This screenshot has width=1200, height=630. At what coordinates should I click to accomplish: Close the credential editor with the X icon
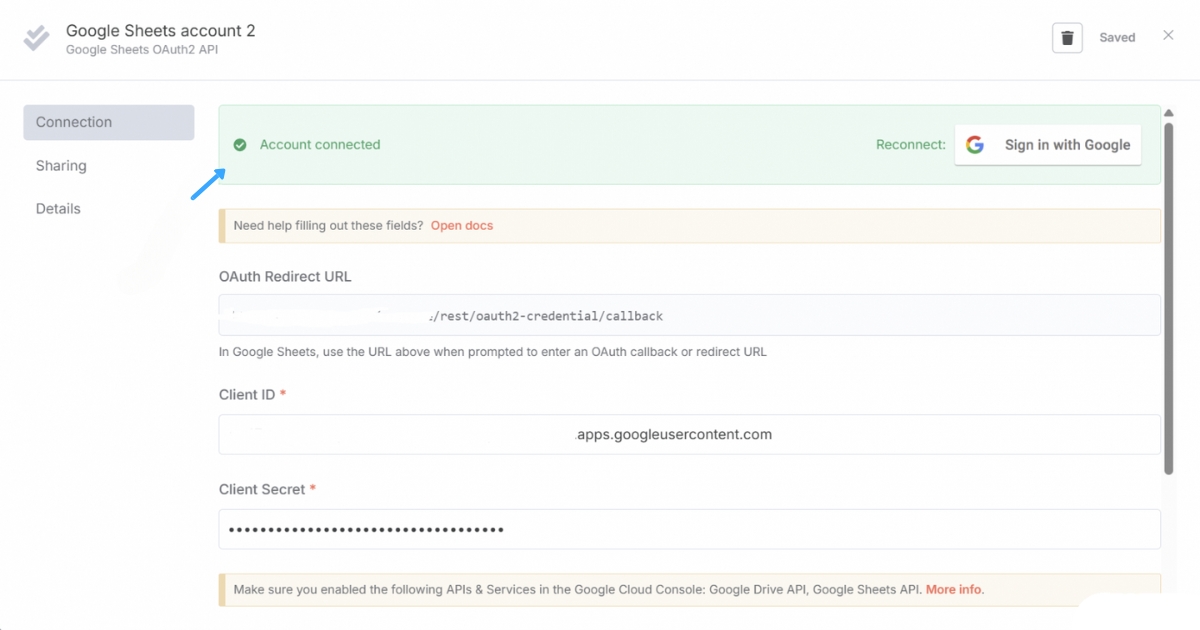coord(1168,35)
